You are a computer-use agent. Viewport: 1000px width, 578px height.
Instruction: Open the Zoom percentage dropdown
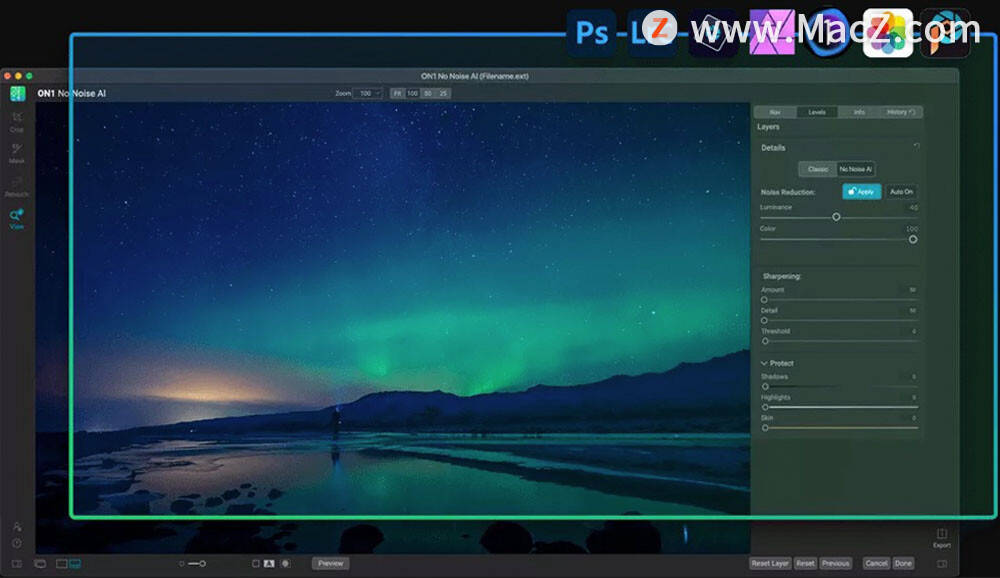click(367, 93)
